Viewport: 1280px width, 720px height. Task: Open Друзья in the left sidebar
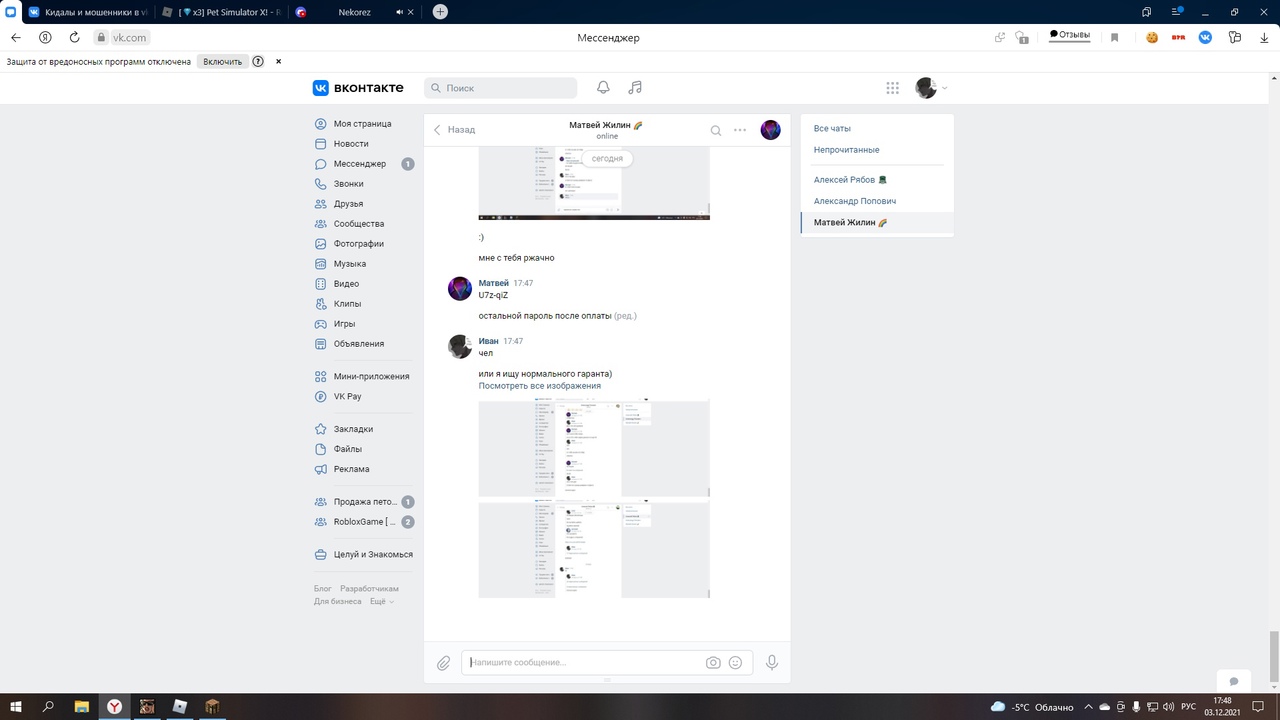click(348, 204)
